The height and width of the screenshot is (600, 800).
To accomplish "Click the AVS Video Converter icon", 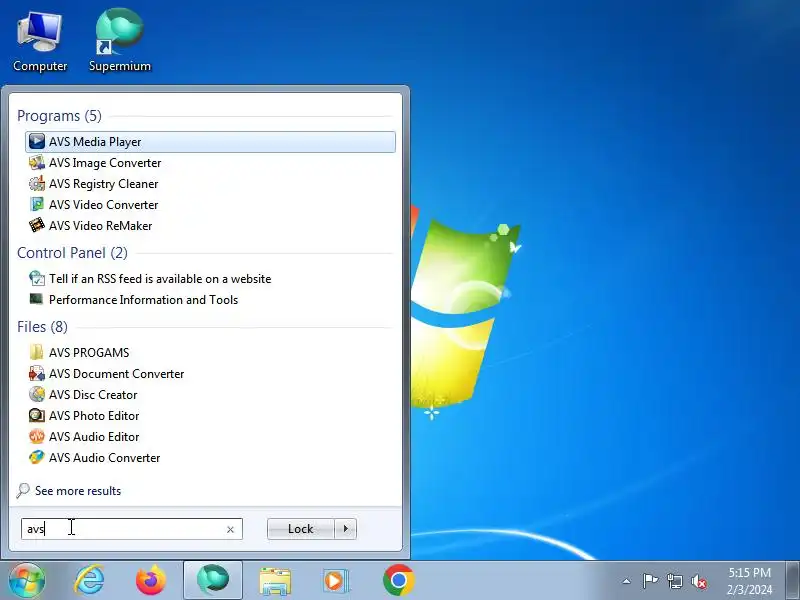I will point(37,204).
